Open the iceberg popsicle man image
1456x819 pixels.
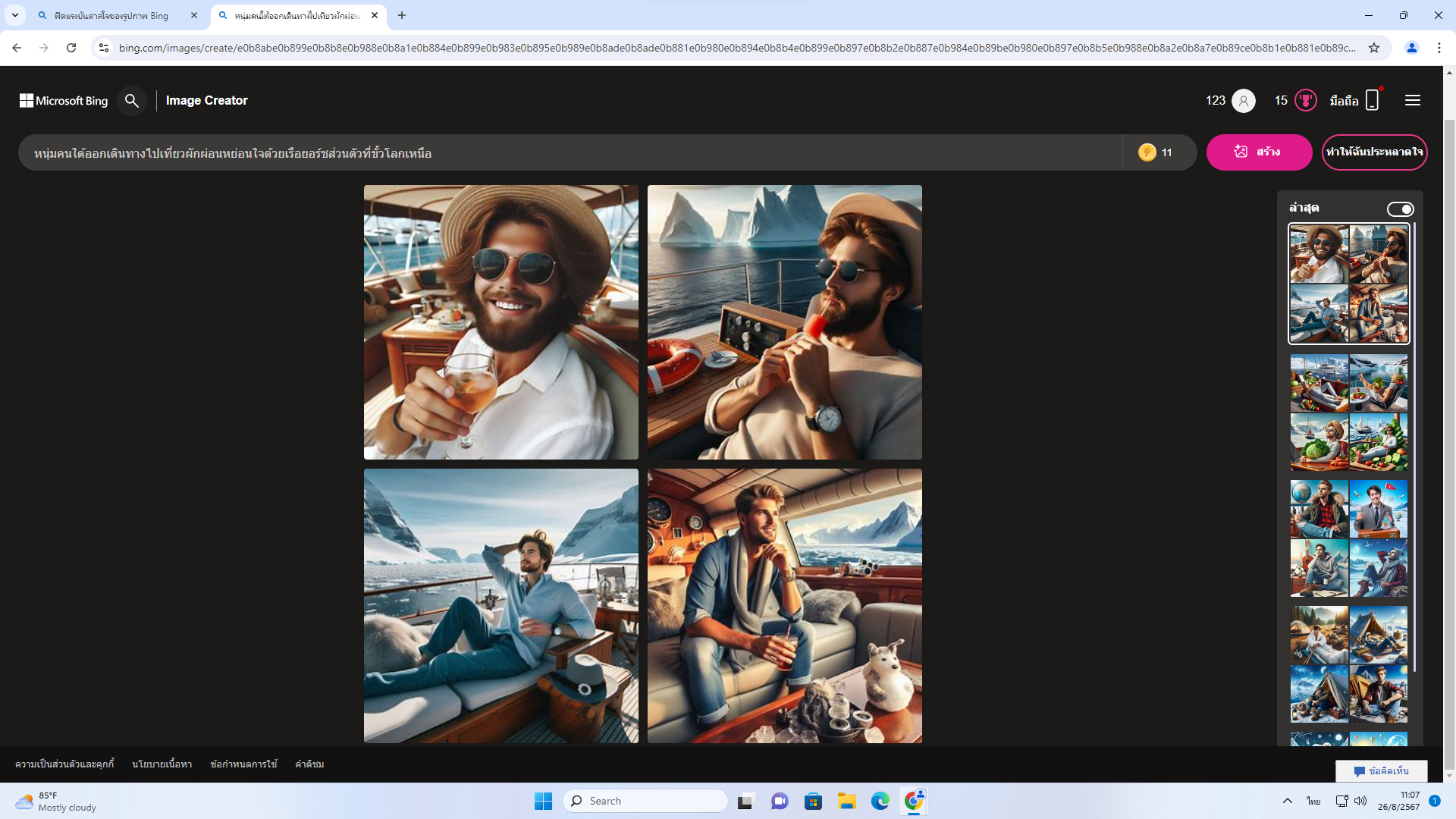click(x=784, y=322)
